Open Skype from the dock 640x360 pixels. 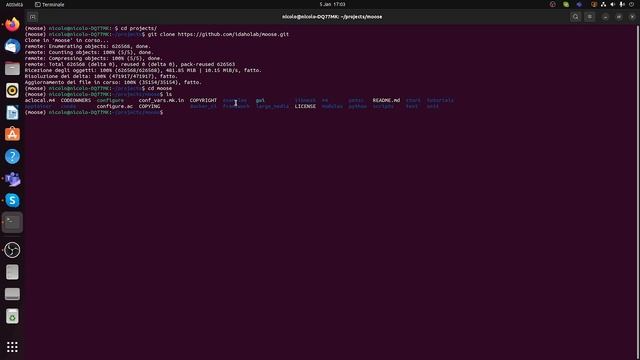tap(12, 200)
